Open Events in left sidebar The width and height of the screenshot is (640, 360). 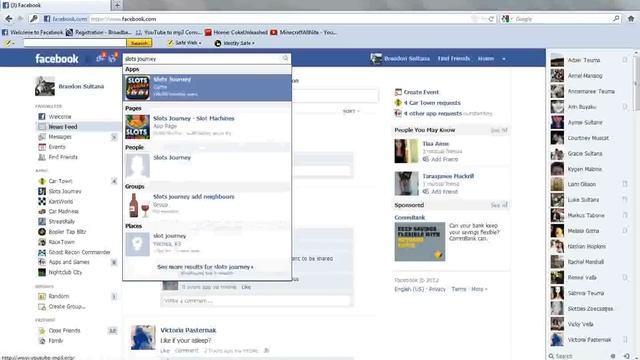tap(57, 147)
